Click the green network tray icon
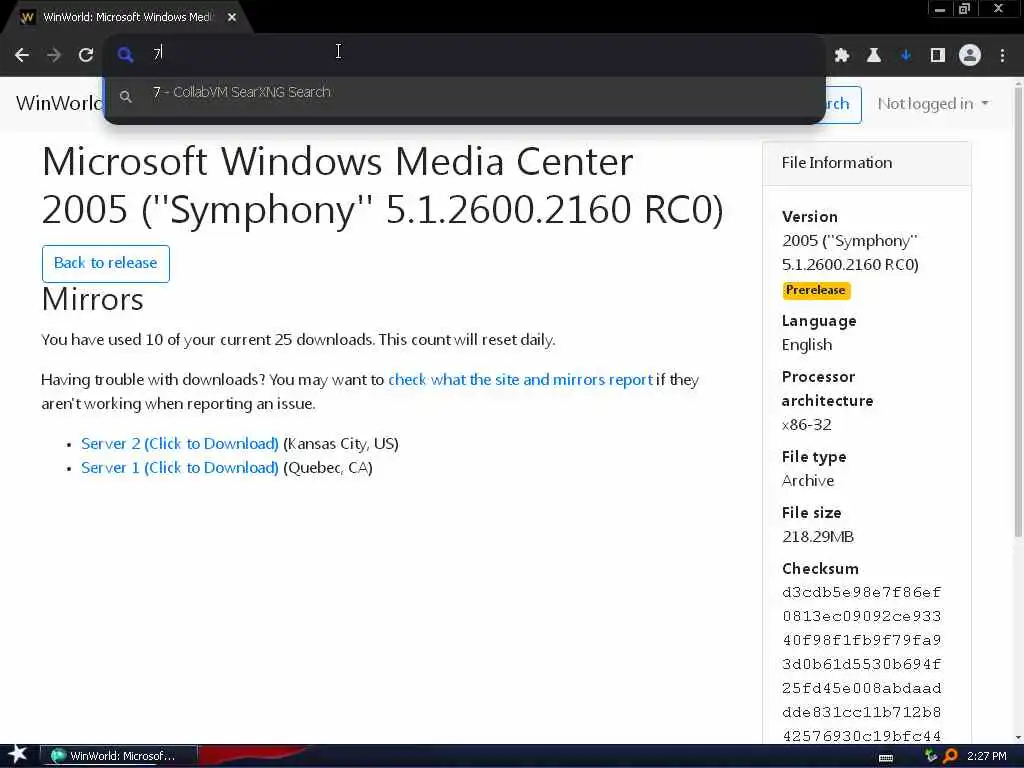This screenshot has width=1024, height=768. 931,756
